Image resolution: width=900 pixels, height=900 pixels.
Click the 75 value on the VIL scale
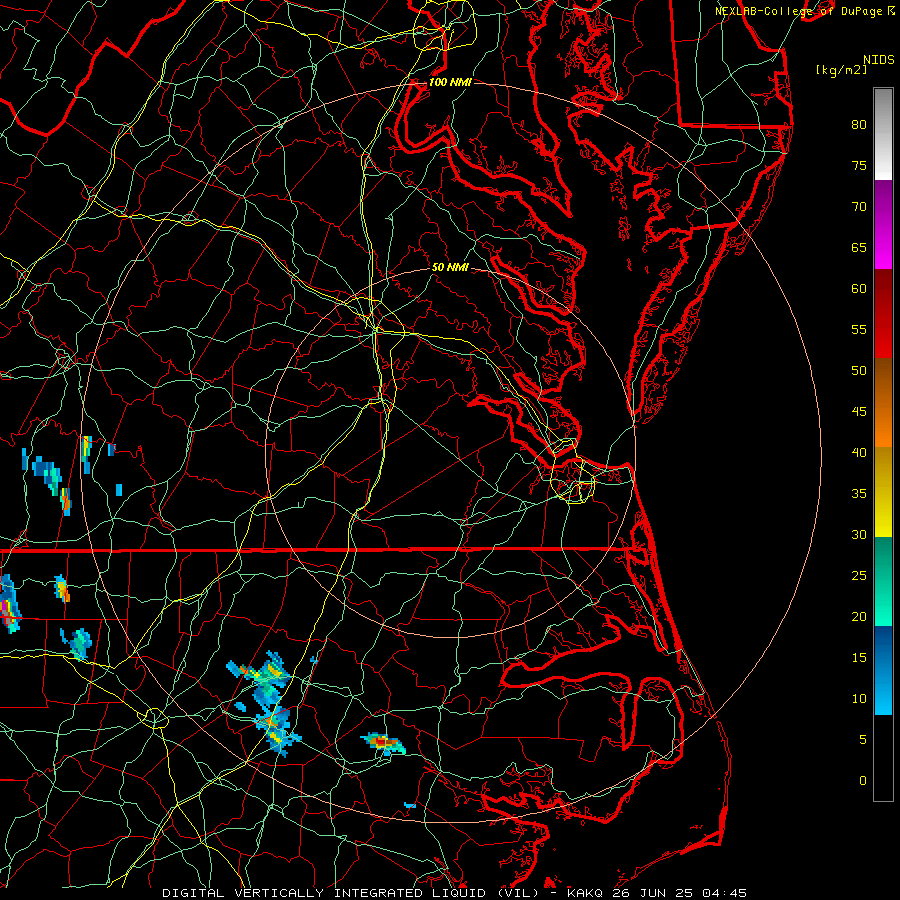tap(859, 165)
